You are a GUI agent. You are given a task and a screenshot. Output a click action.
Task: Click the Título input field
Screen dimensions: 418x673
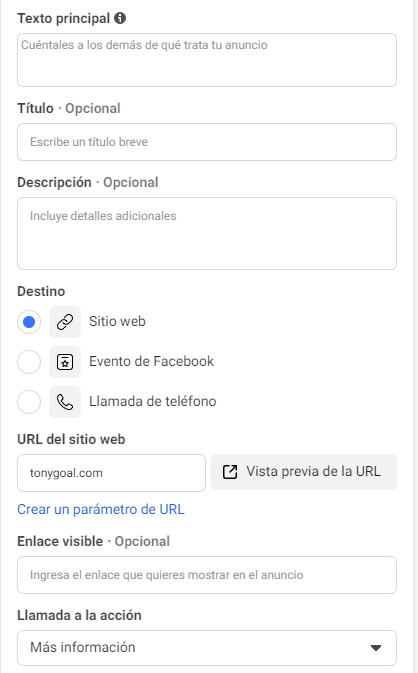207,142
